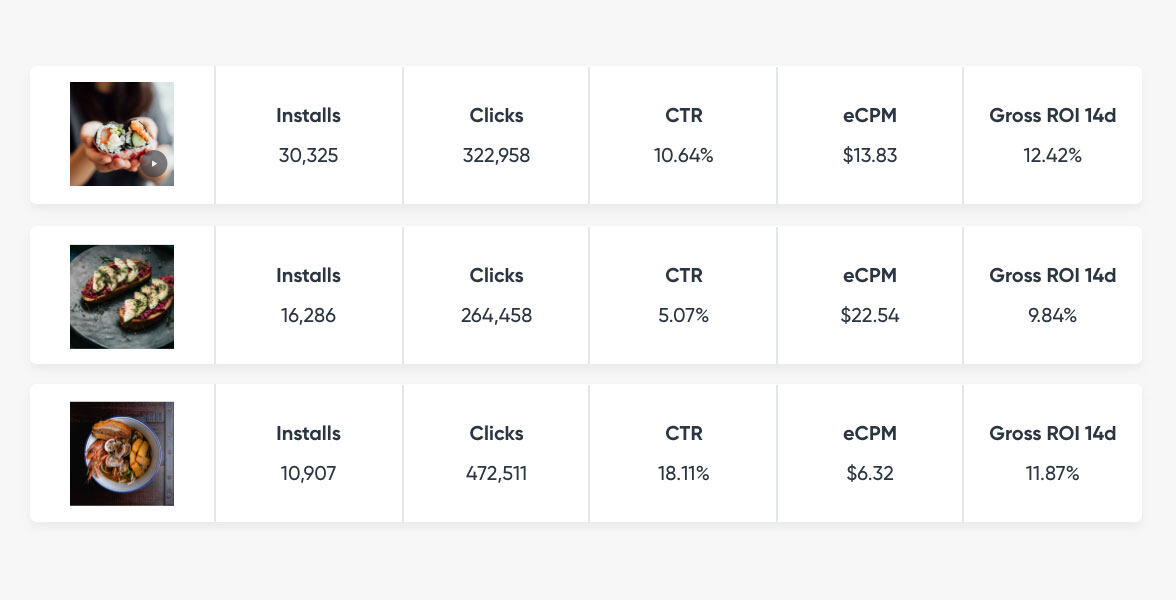This screenshot has width=1176, height=600.
Task: Select Gross ROI 14d 9.84% cell
Action: tap(1052, 296)
